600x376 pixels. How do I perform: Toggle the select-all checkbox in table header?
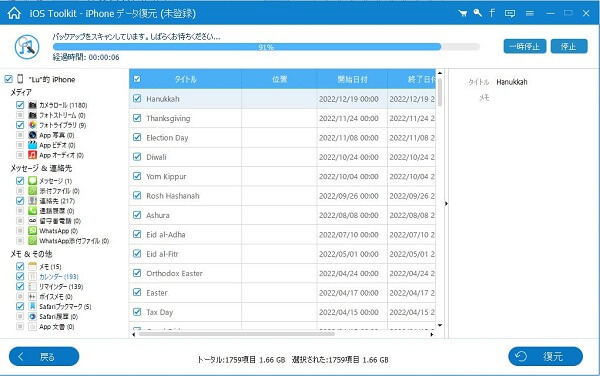[x=137, y=79]
